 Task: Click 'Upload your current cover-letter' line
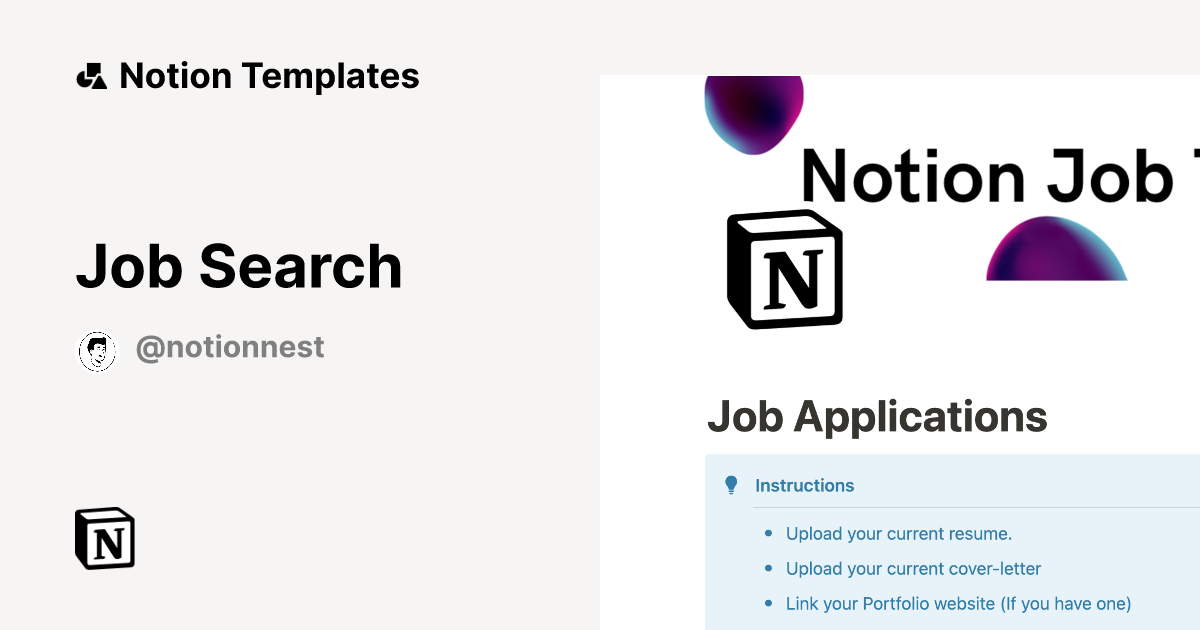[913, 569]
